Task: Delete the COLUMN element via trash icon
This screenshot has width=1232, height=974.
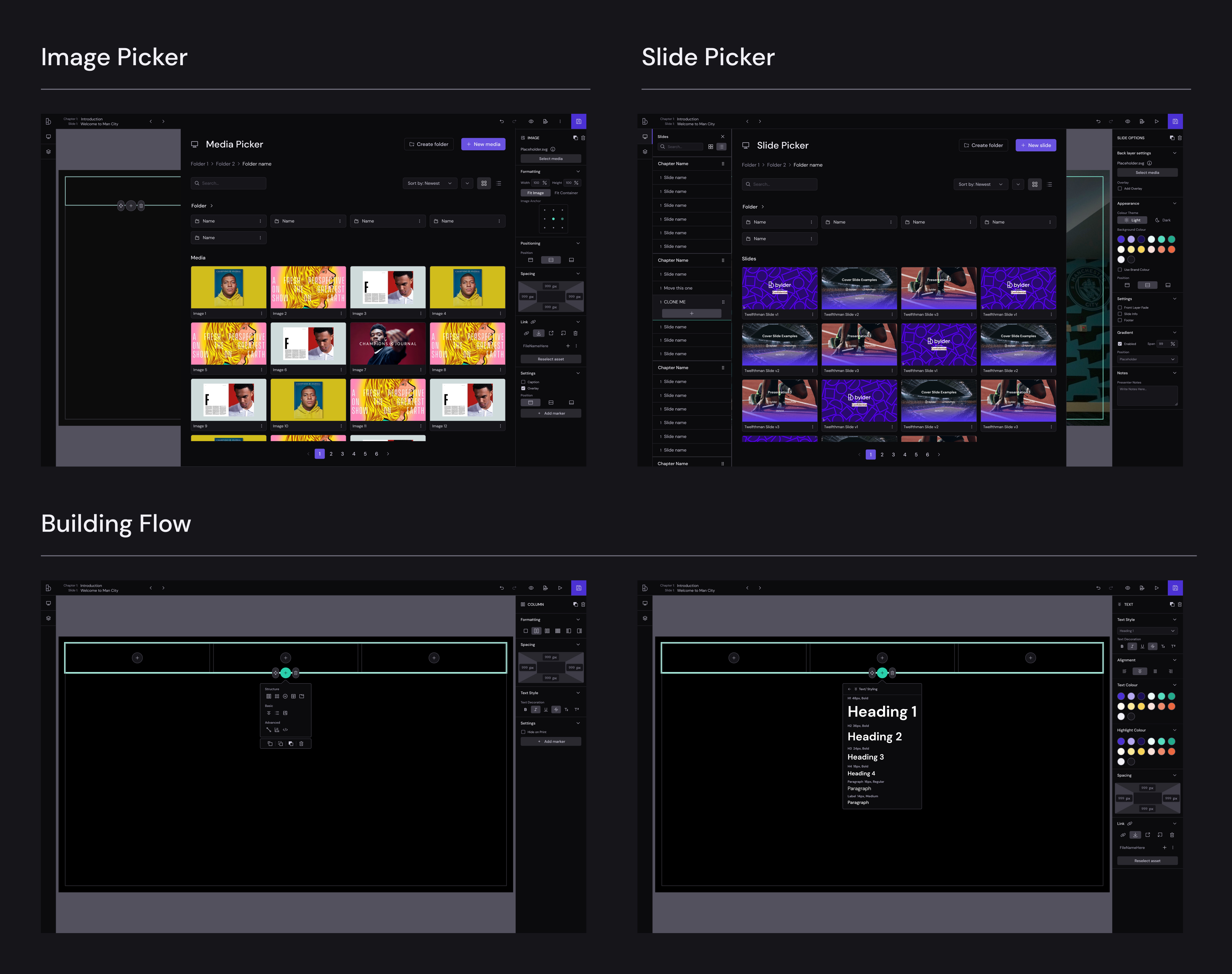Action: click(583, 604)
